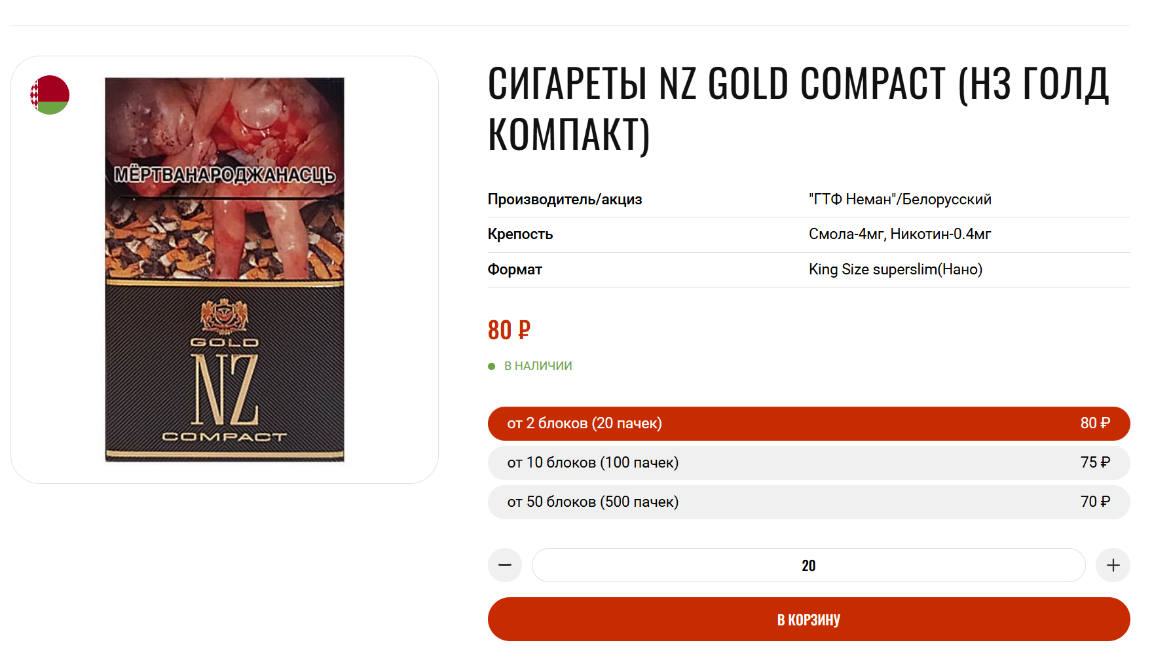Image resolution: width=1152 pixels, height=664 pixels.
Task: Click the plus quantity button
Action: click(x=1113, y=565)
